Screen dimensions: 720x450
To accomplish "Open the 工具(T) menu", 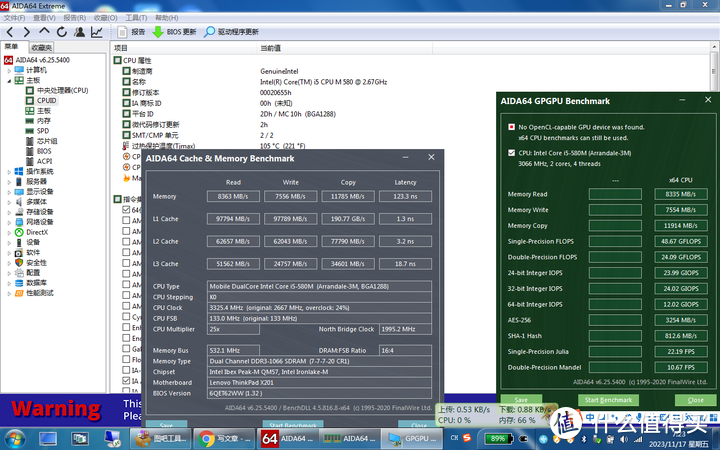I will [x=136, y=17].
